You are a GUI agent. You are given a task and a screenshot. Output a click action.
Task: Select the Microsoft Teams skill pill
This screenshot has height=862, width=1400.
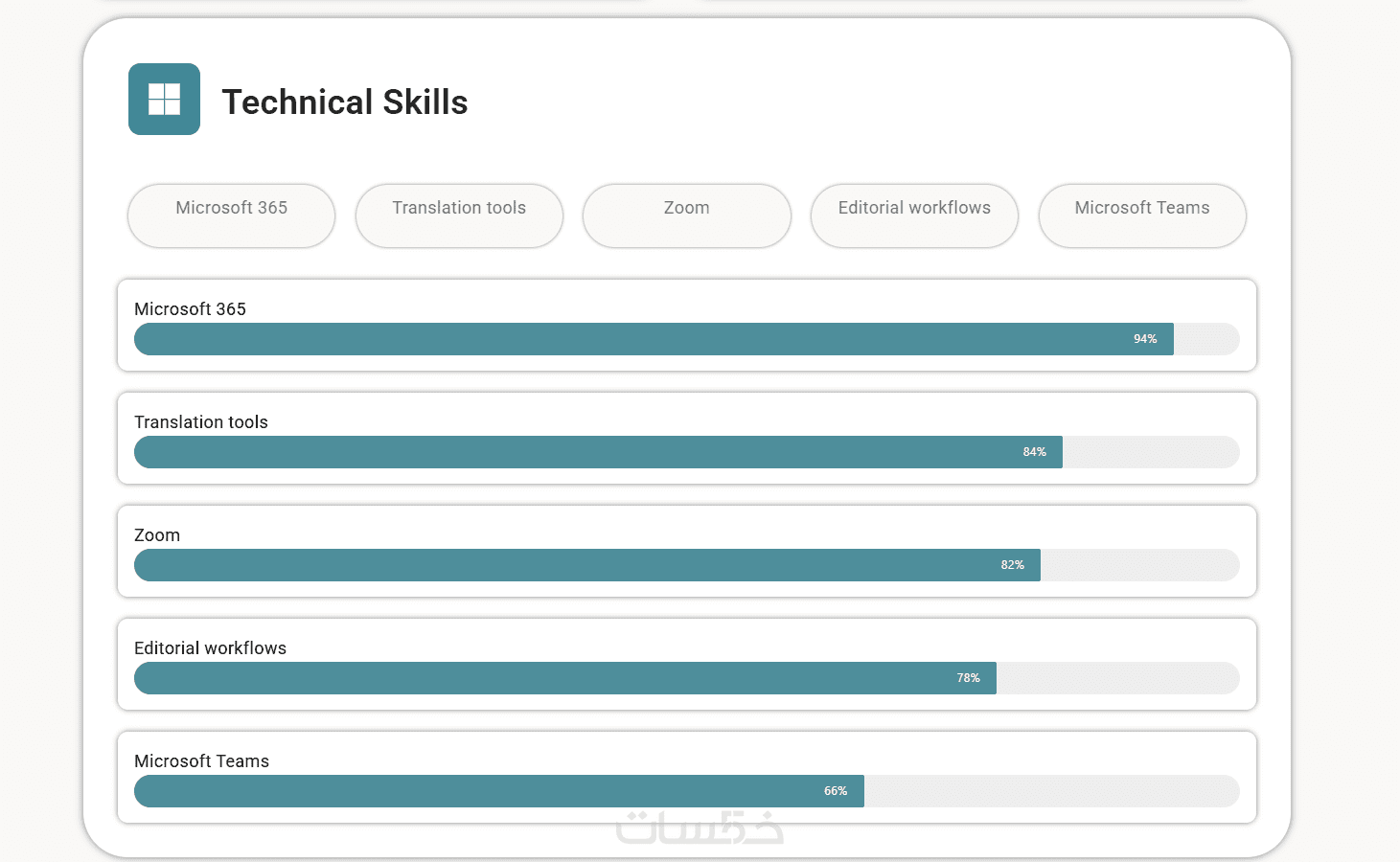tap(1142, 215)
